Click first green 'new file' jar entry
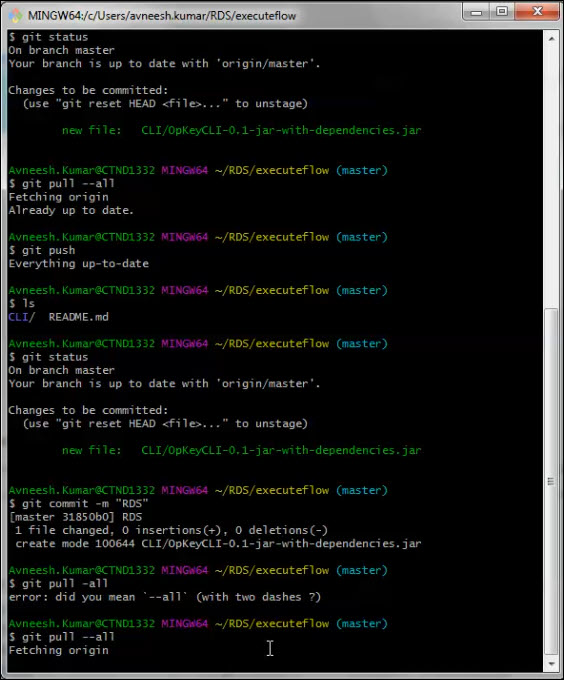Image resolution: width=564 pixels, height=680 pixels. tap(241, 130)
